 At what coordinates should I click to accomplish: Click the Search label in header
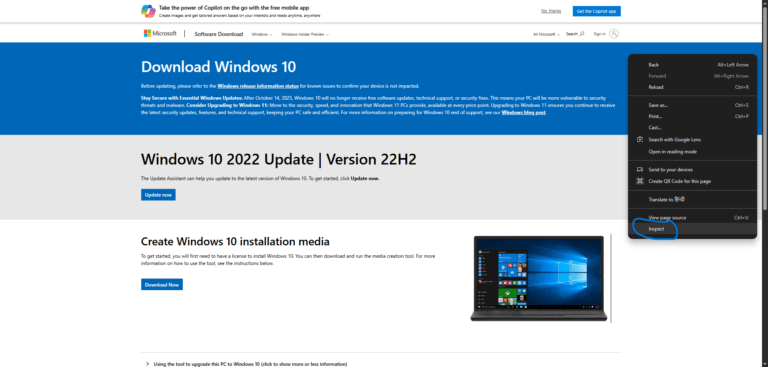coord(572,34)
